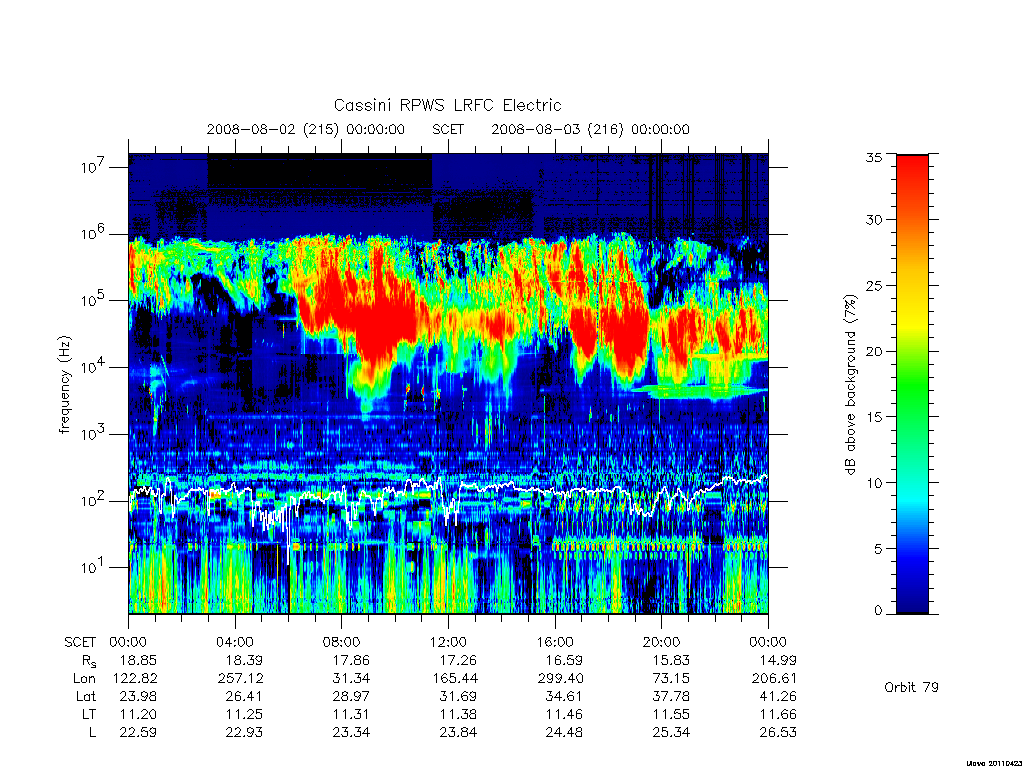Screen dimensions: 1024x768
Task: Click the Lat row label below the plot
Action: pos(86,696)
